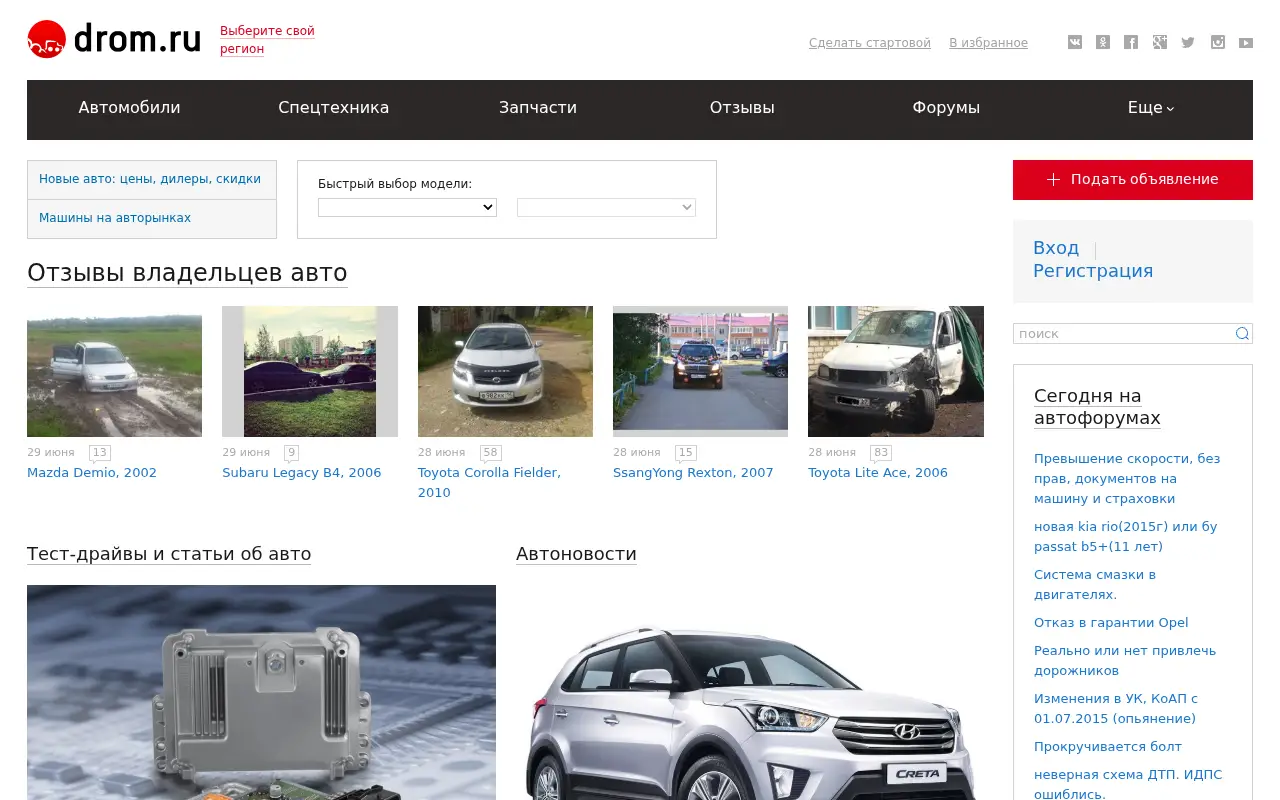Open comments count 13 for Mazda Demio
Image resolution: width=1280 pixels, height=800 pixels.
tap(100, 452)
